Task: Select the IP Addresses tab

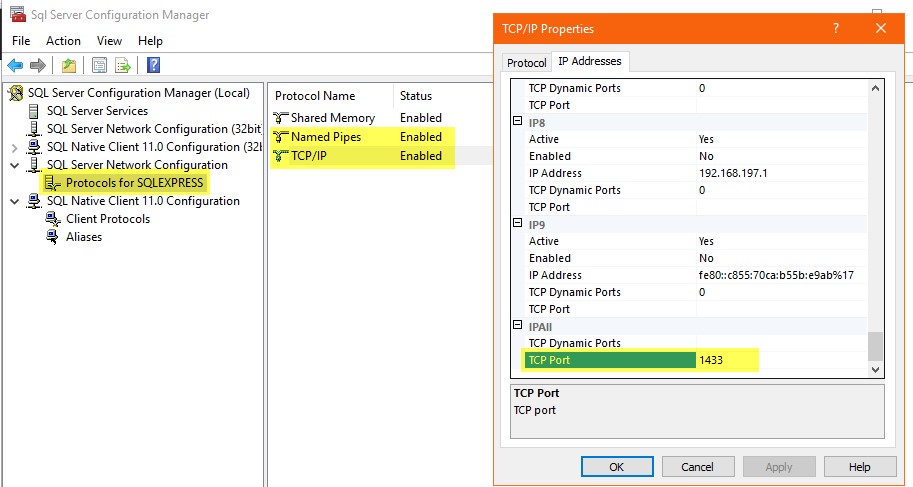Action: point(590,61)
